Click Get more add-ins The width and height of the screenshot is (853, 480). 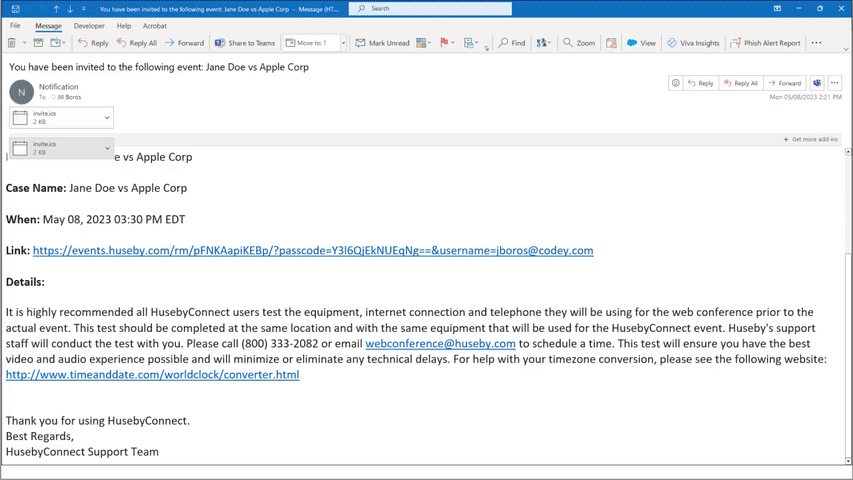point(811,139)
